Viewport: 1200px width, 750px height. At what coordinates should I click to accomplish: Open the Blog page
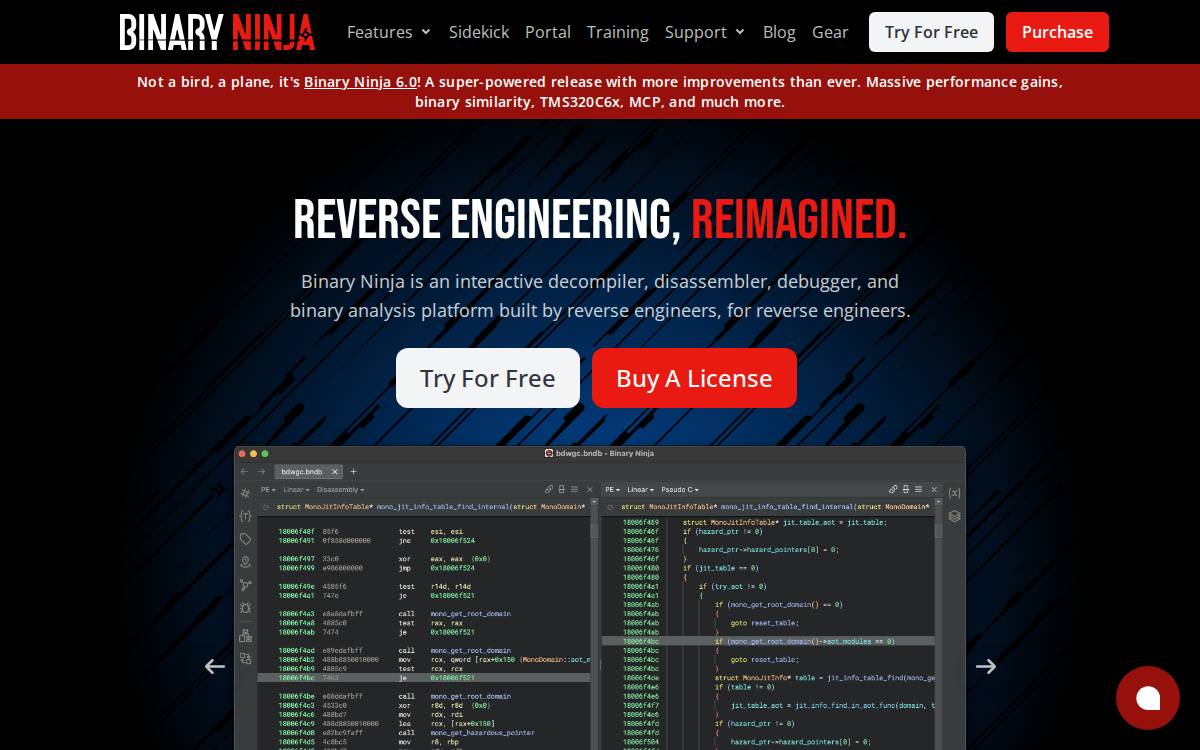coord(779,32)
